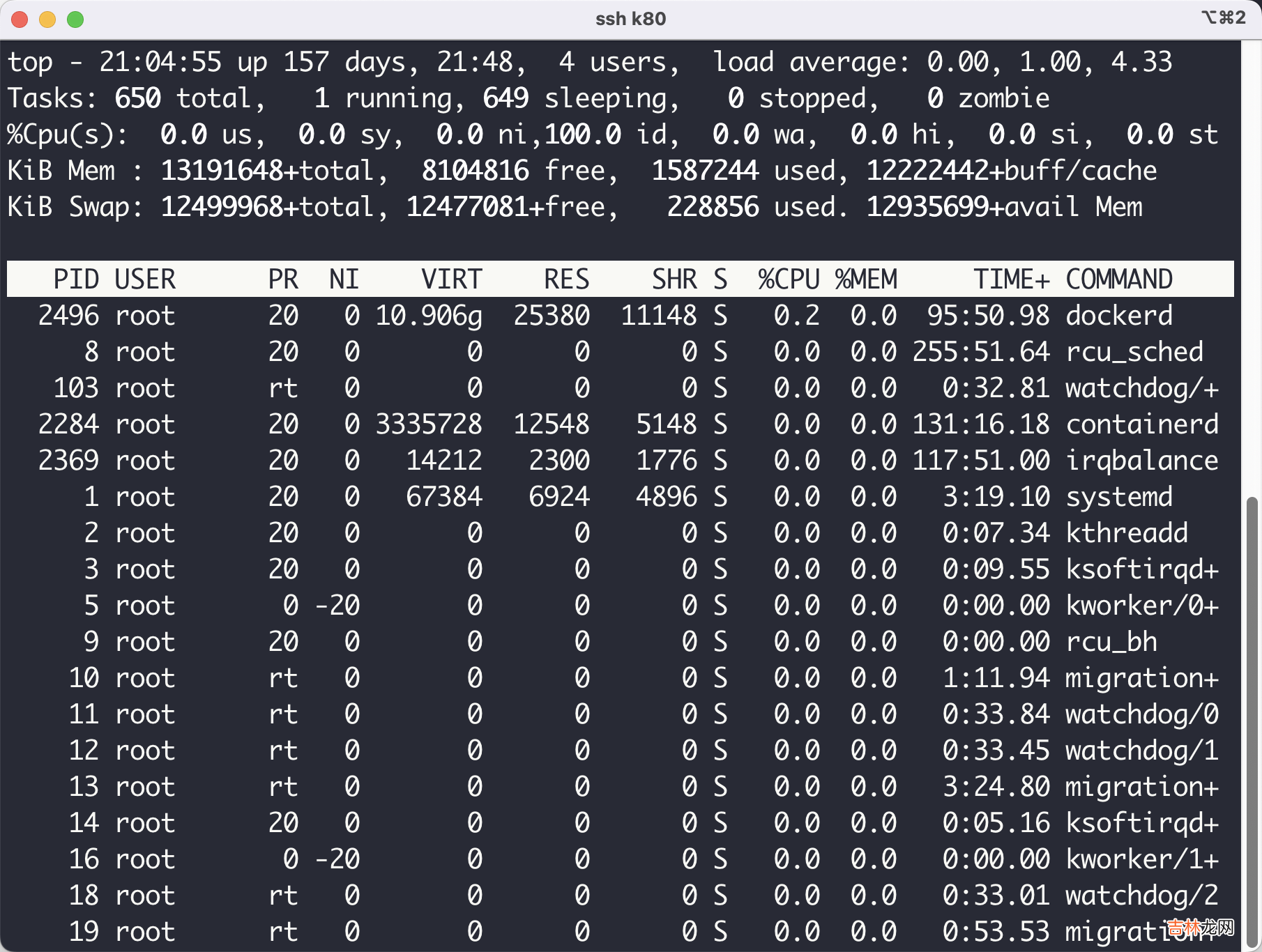This screenshot has height=952, width=1262.
Task: Click the PID column header
Action: [76, 279]
